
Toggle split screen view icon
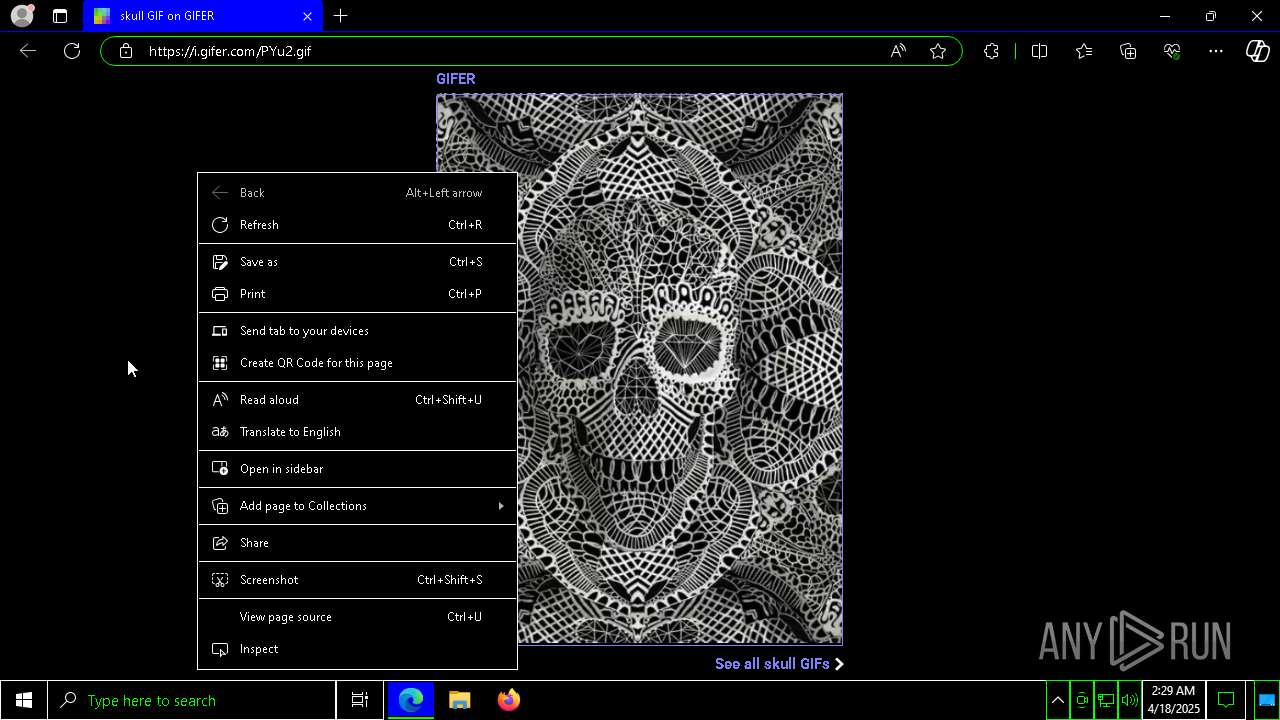[1039, 51]
